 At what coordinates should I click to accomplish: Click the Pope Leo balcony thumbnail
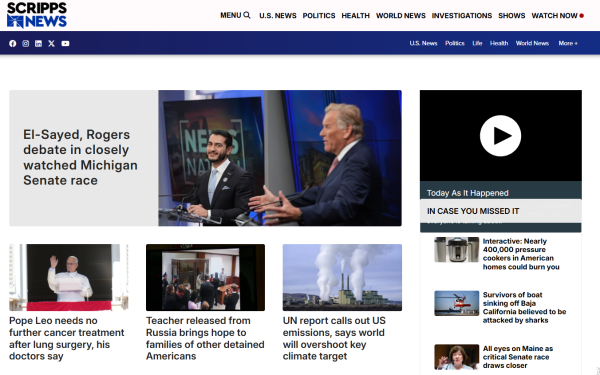69,277
